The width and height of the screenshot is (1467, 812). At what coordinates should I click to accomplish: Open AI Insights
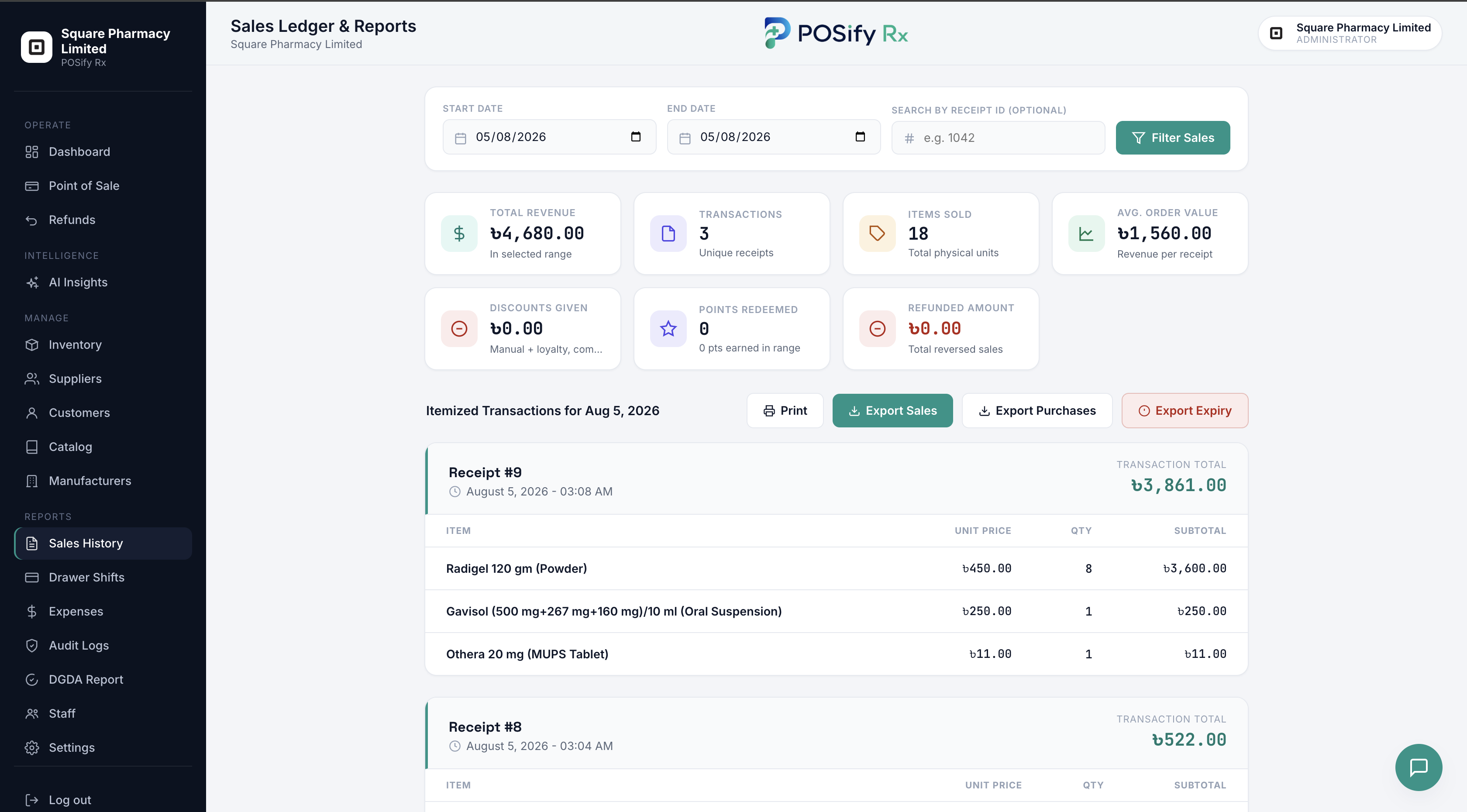(x=103, y=282)
